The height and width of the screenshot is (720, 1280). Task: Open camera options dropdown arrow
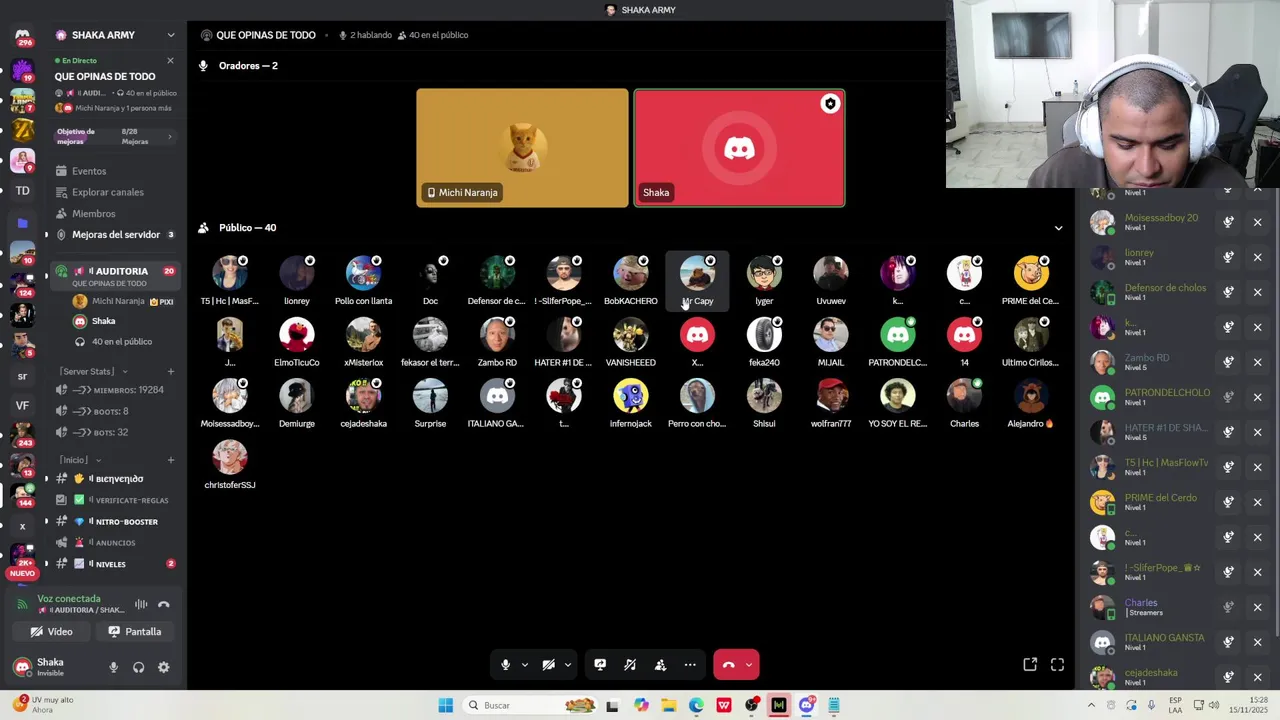tap(567, 665)
